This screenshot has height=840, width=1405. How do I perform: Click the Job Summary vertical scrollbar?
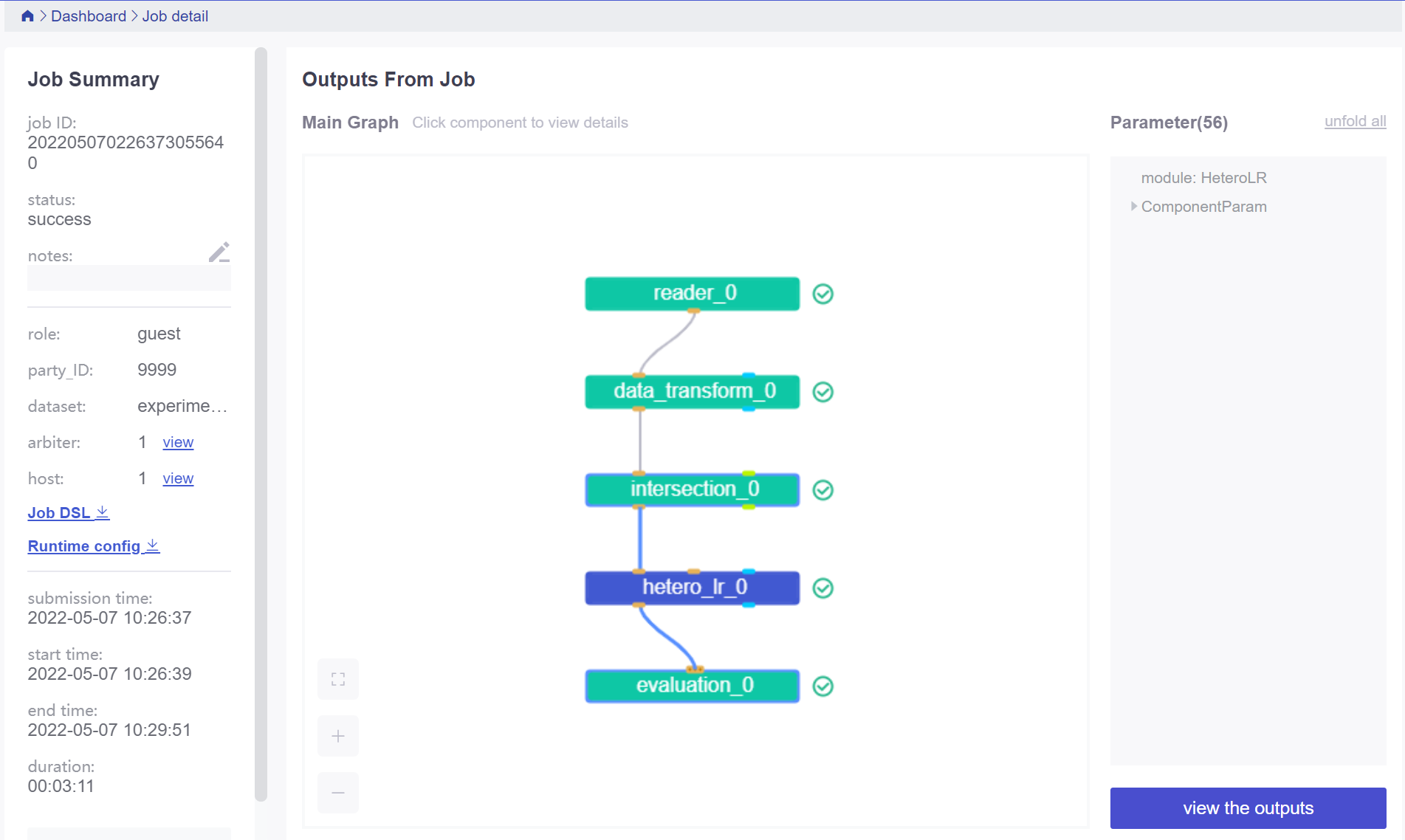tap(261, 424)
